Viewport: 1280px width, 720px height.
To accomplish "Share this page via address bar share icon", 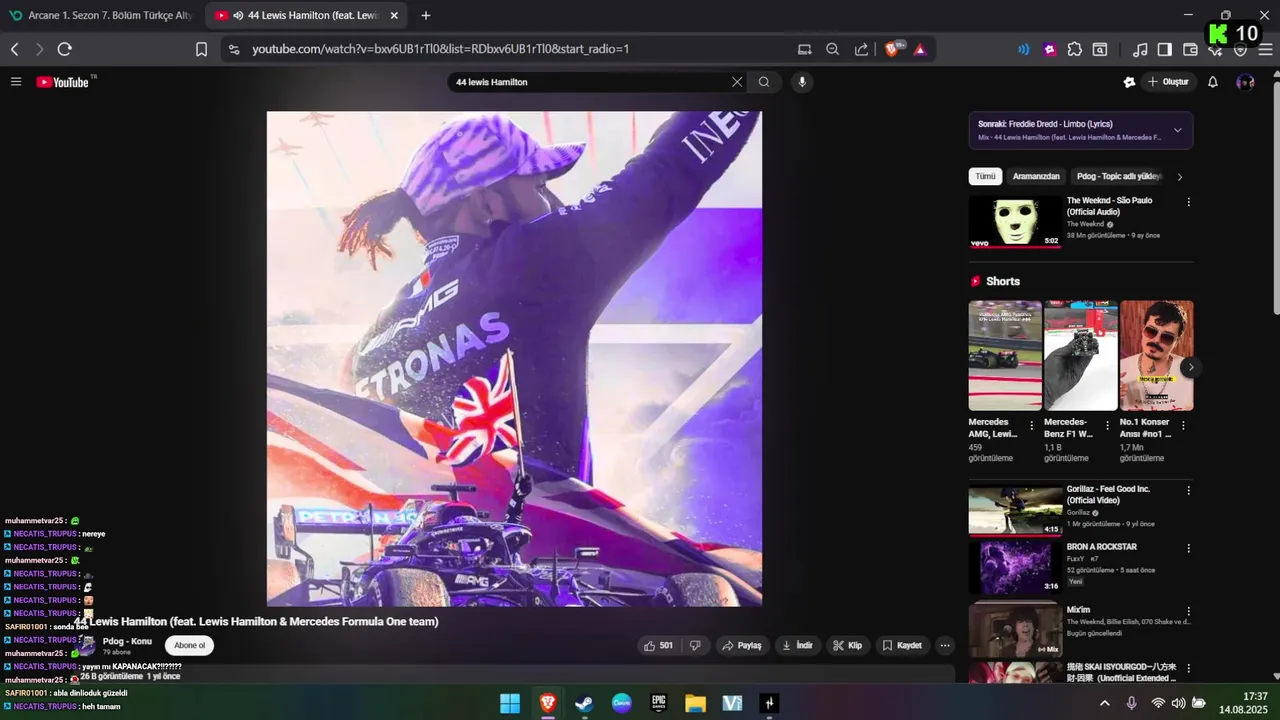I will [x=861, y=49].
